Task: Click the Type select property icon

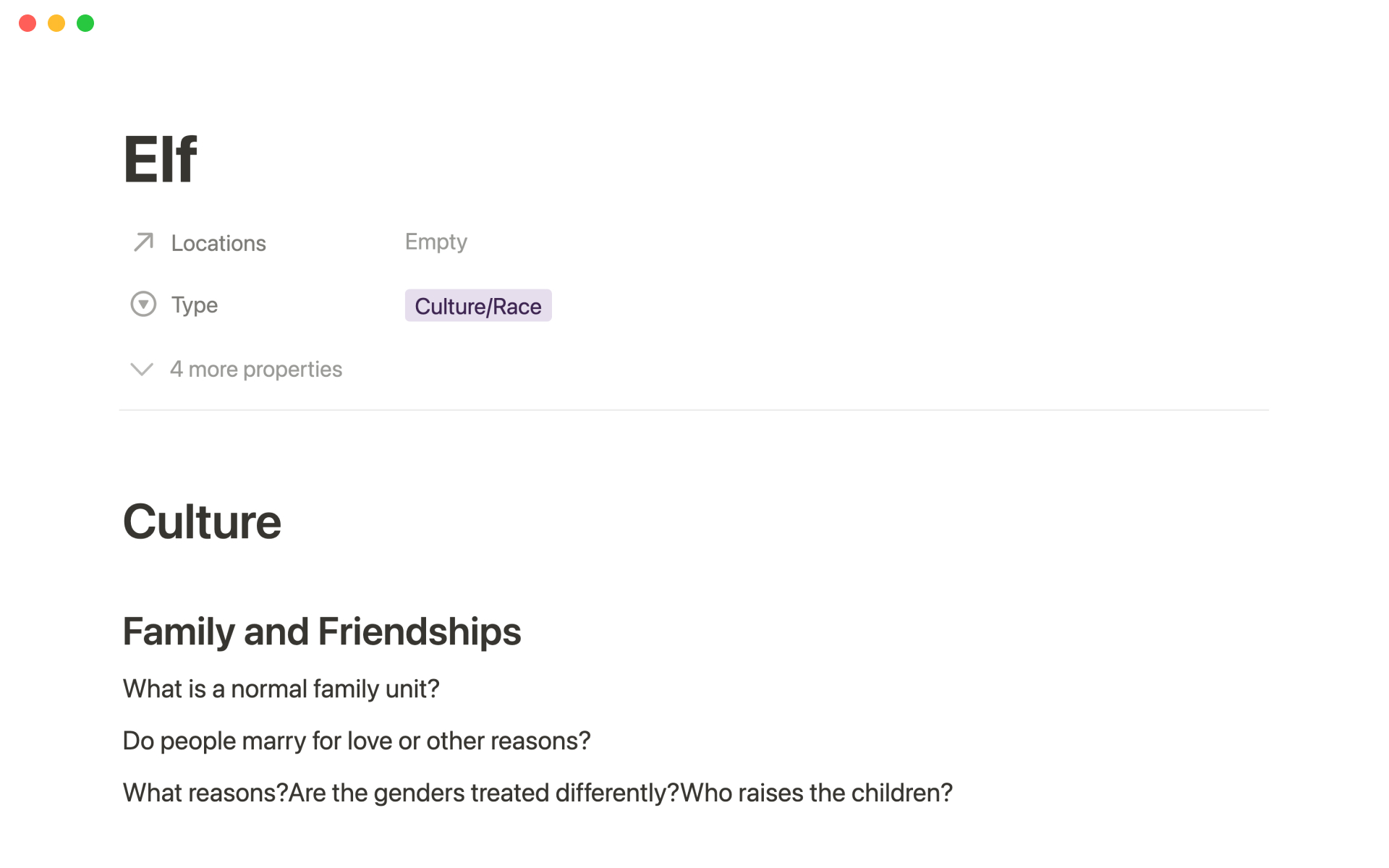Action: click(143, 305)
